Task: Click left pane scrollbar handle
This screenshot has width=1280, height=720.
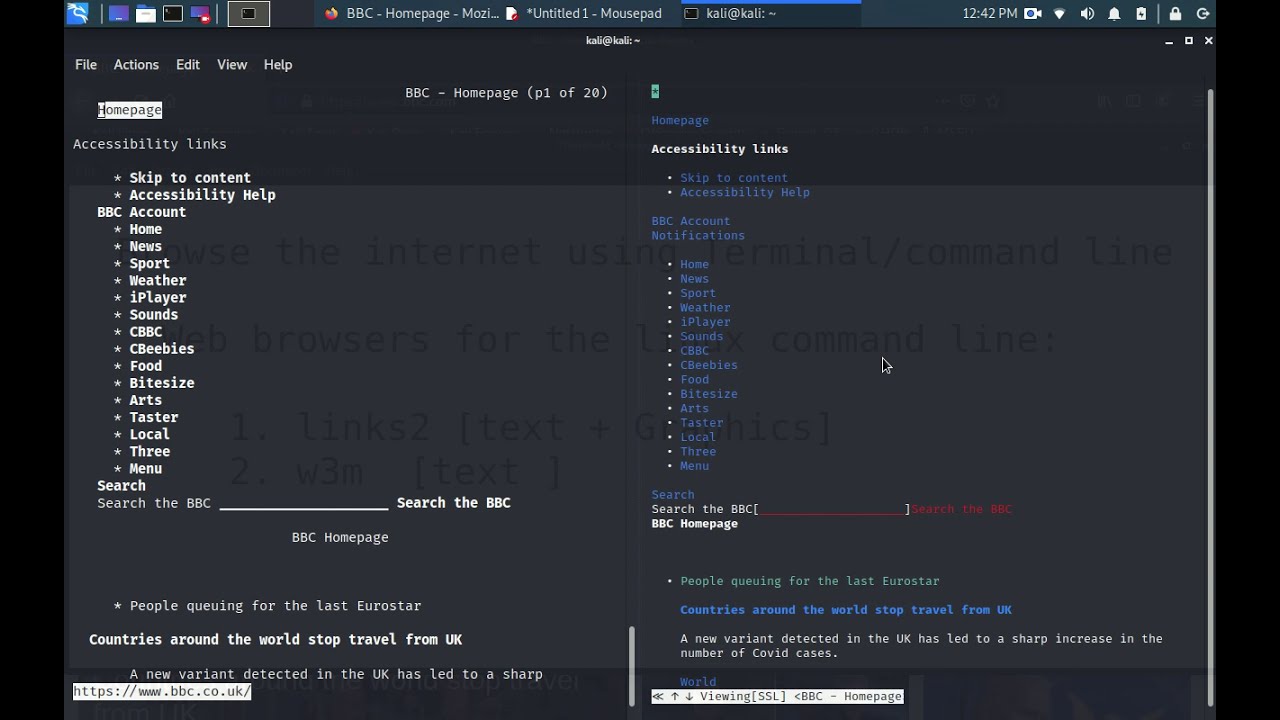Action: 631,666
